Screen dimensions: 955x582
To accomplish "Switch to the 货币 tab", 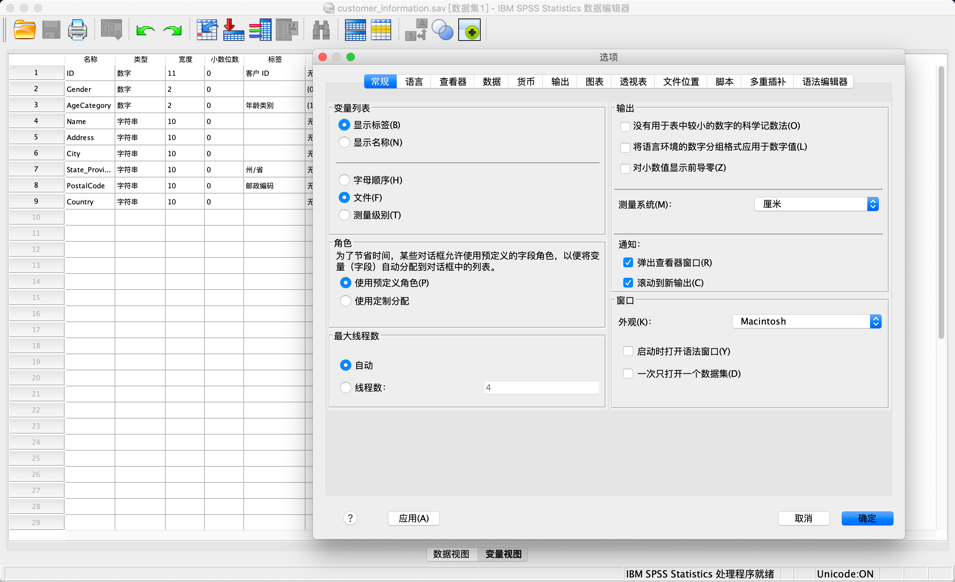I will point(526,82).
